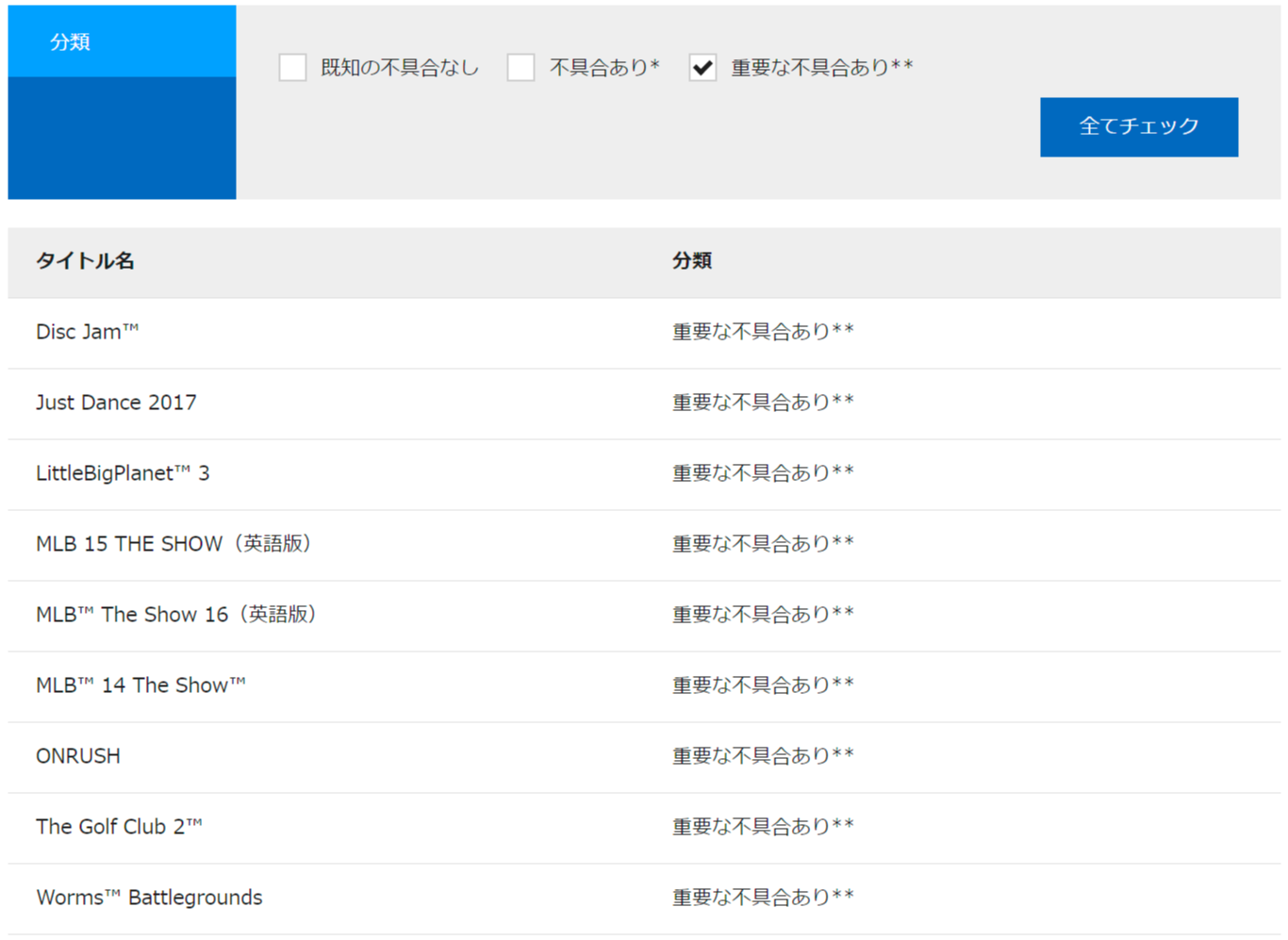Click 重要な不具合あり** beside Worms™ Battlegrounds

[762, 898]
